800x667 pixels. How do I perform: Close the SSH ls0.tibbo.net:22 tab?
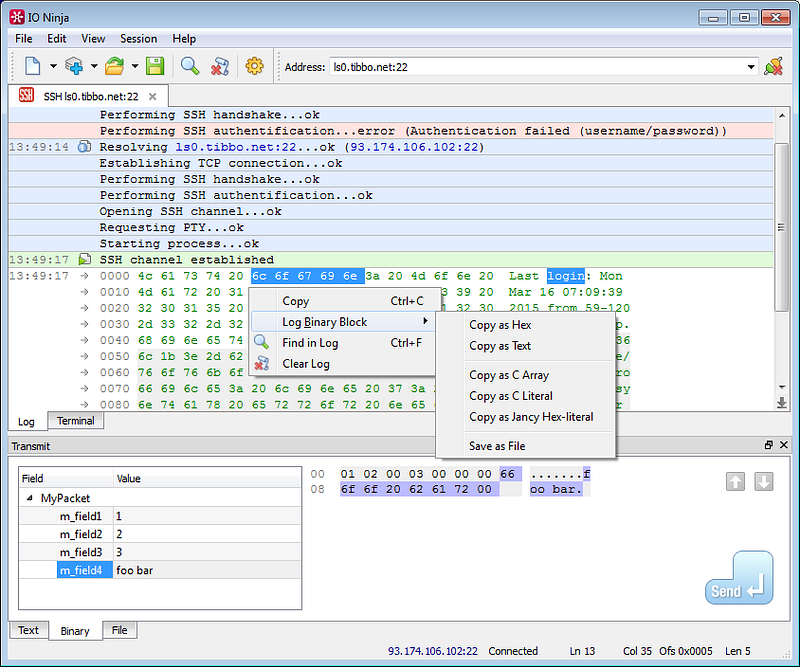click(153, 96)
